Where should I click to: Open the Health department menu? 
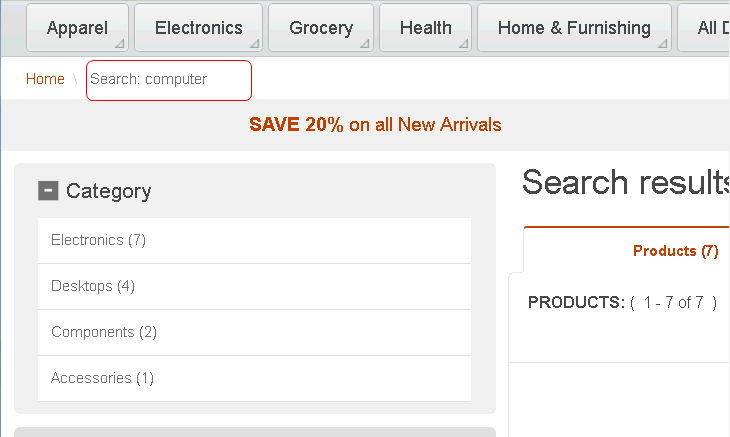tap(425, 28)
